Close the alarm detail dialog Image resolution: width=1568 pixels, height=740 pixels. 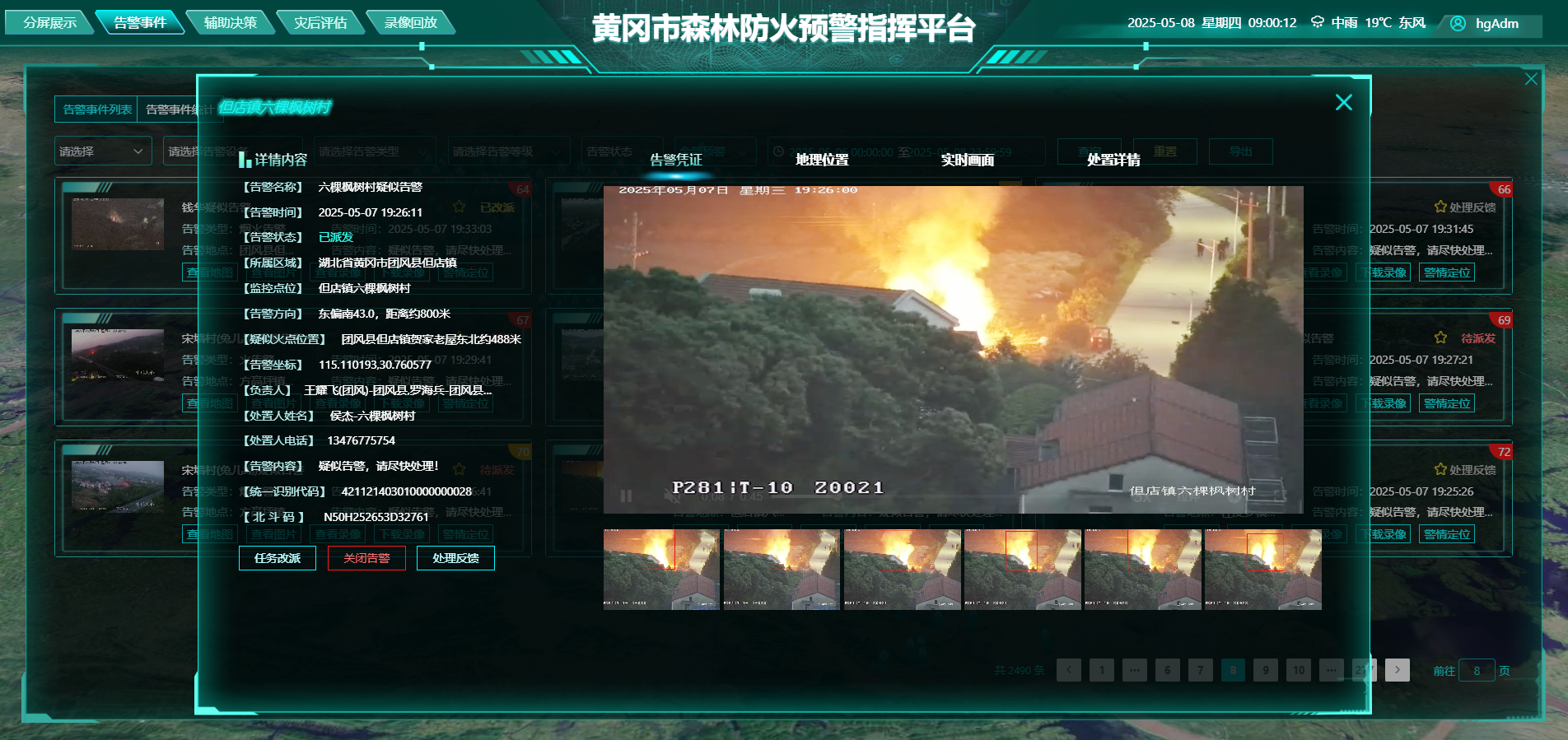[1343, 102]
